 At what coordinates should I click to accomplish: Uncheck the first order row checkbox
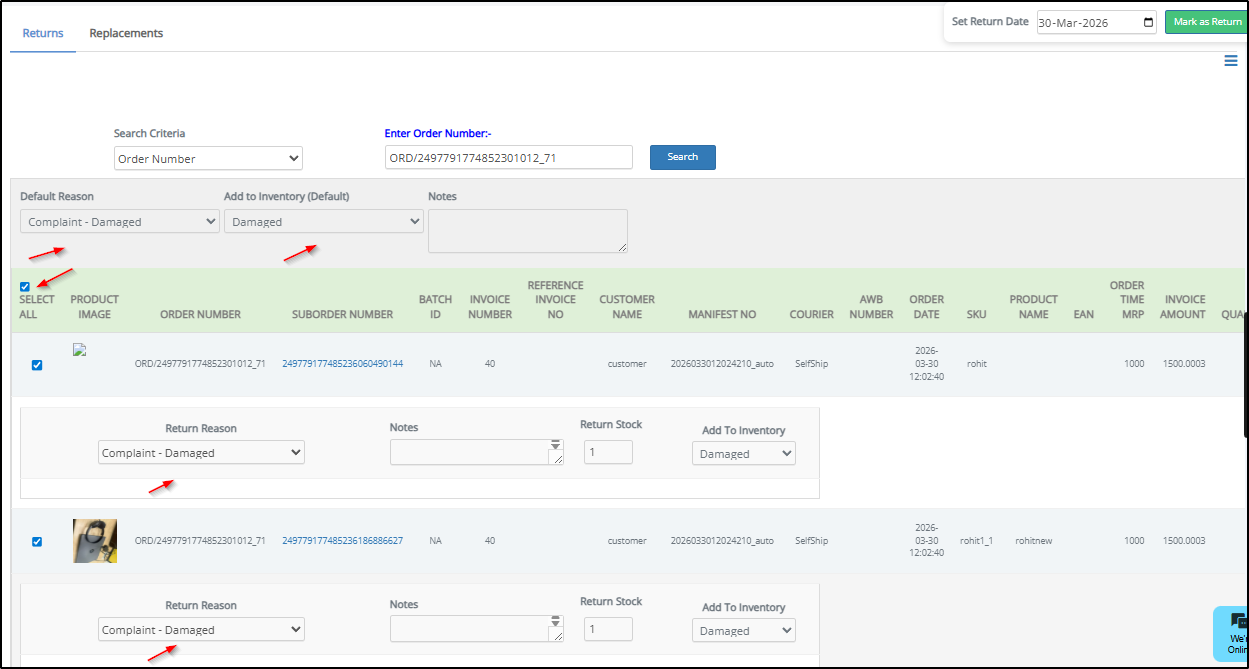click(37, 365)
